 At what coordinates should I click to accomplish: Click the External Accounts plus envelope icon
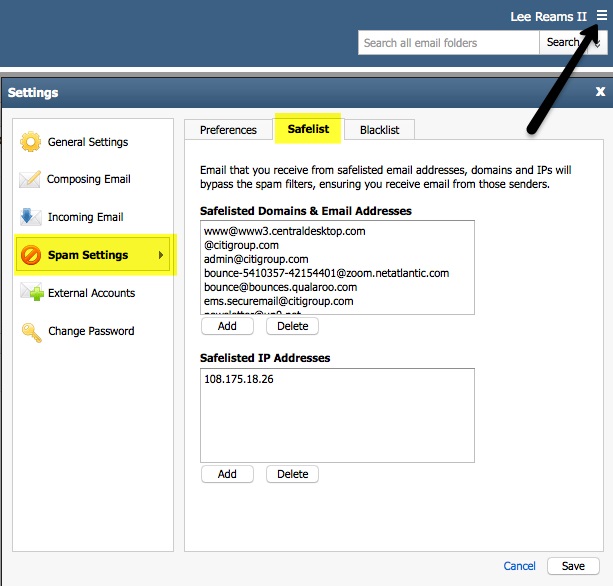click(32, 292)
